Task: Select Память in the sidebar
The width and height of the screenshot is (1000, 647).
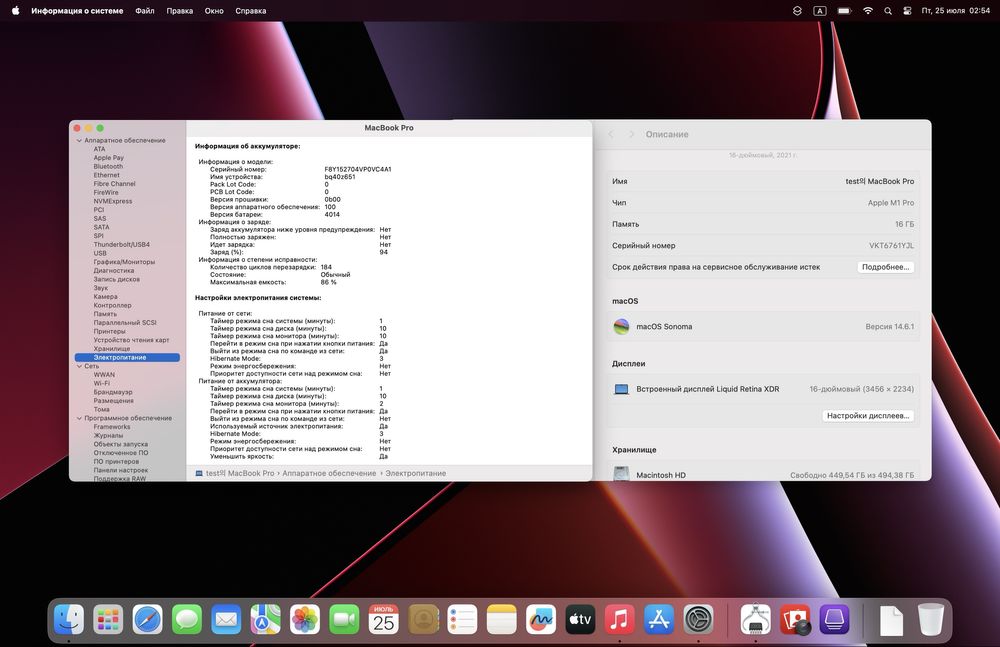Action: (x=105, y=314)
